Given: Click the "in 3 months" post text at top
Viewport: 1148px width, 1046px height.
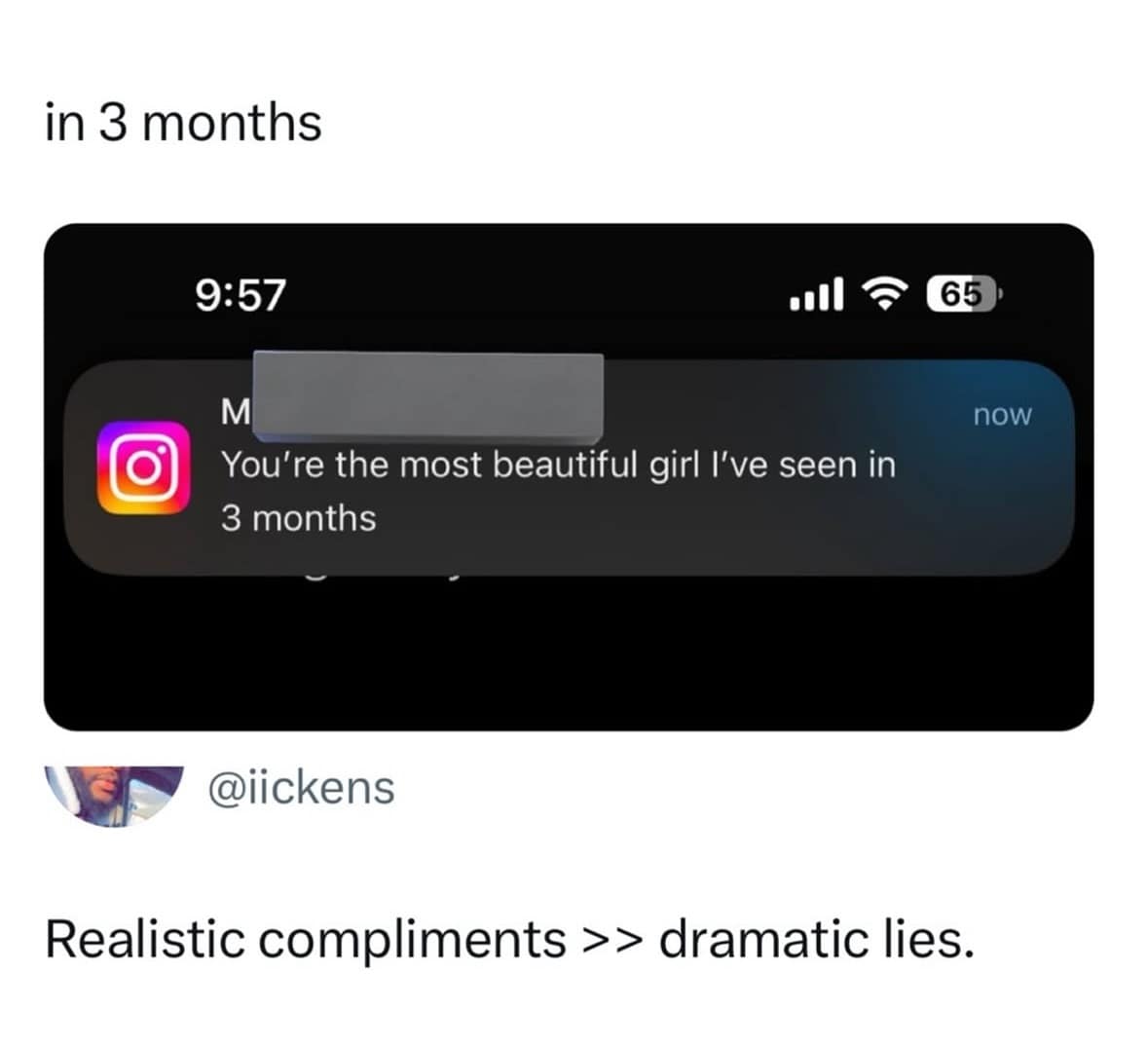Looking at the screenshot, I should (x=183, y=124).
